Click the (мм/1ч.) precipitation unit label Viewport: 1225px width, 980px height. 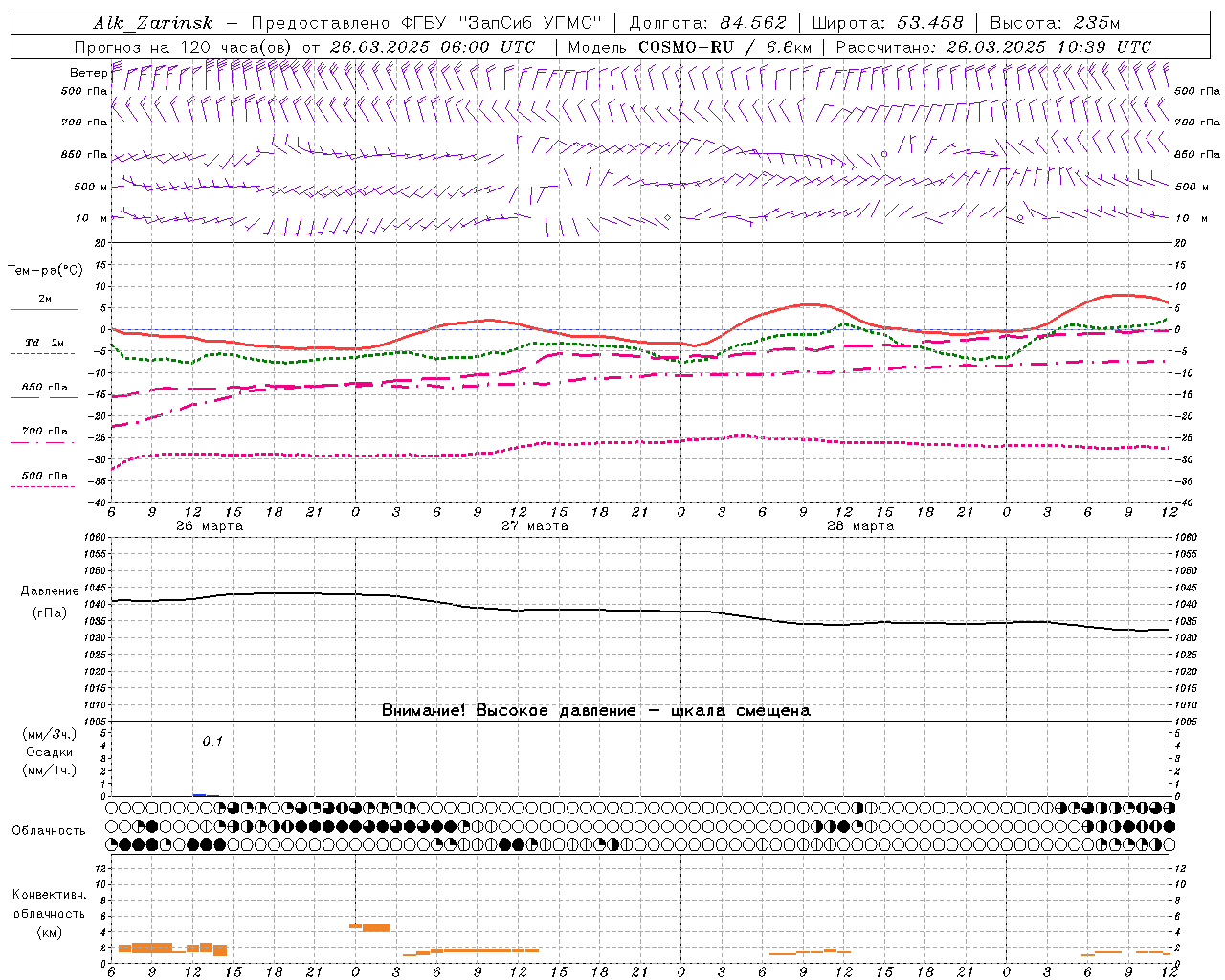[x=50, y=770]
